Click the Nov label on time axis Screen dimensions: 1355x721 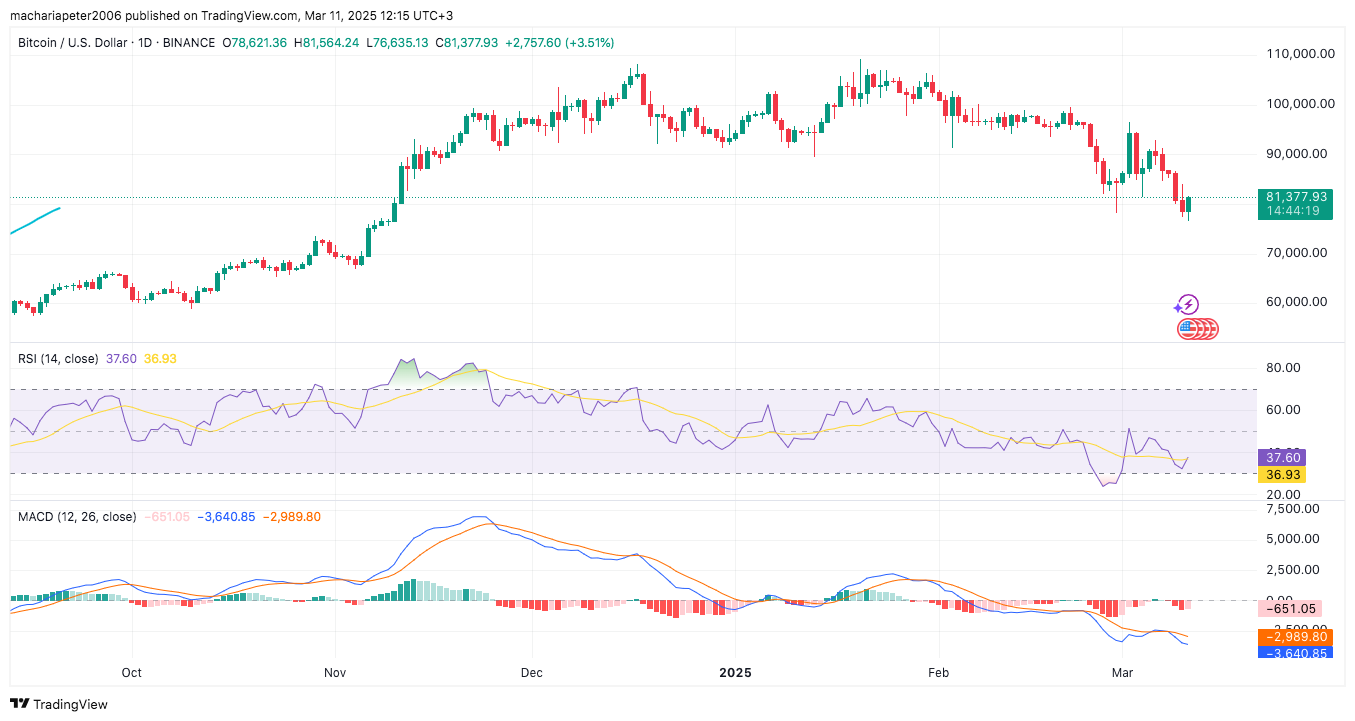335,673
